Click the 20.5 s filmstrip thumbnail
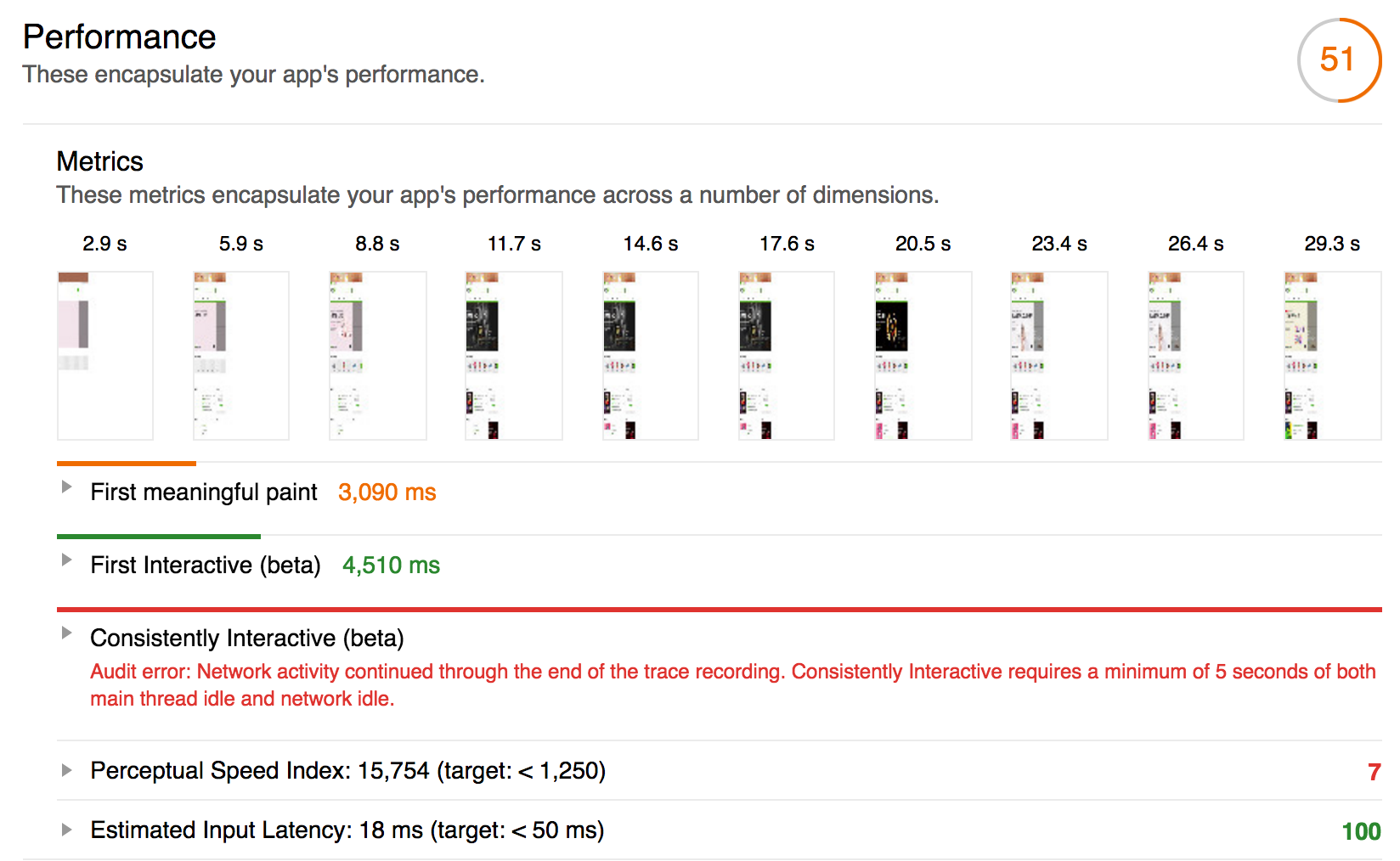The width and height of the screenshot is (1400, 861). (923, 355)
